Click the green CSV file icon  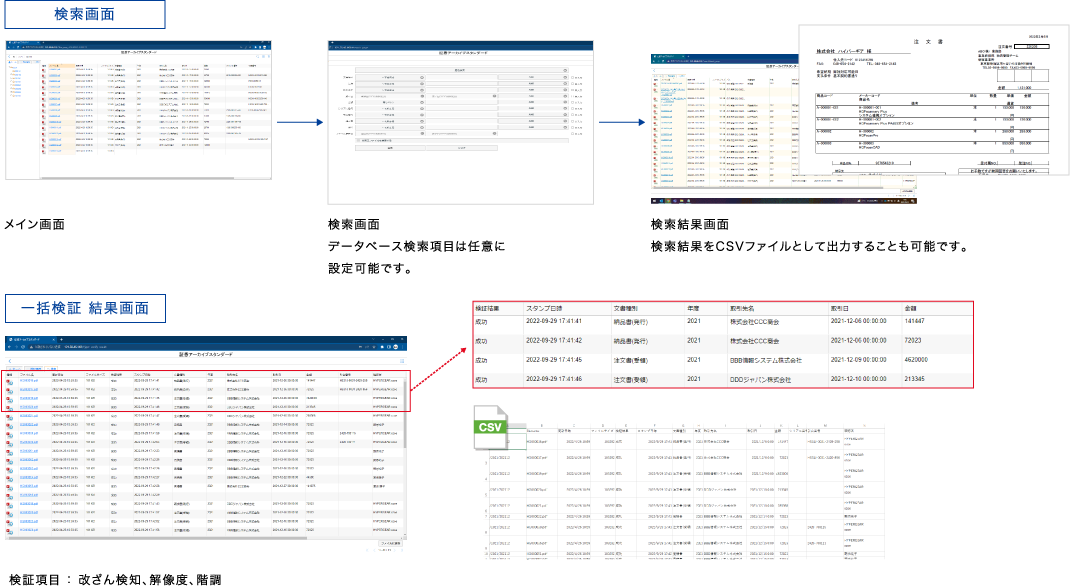[491, 427]
